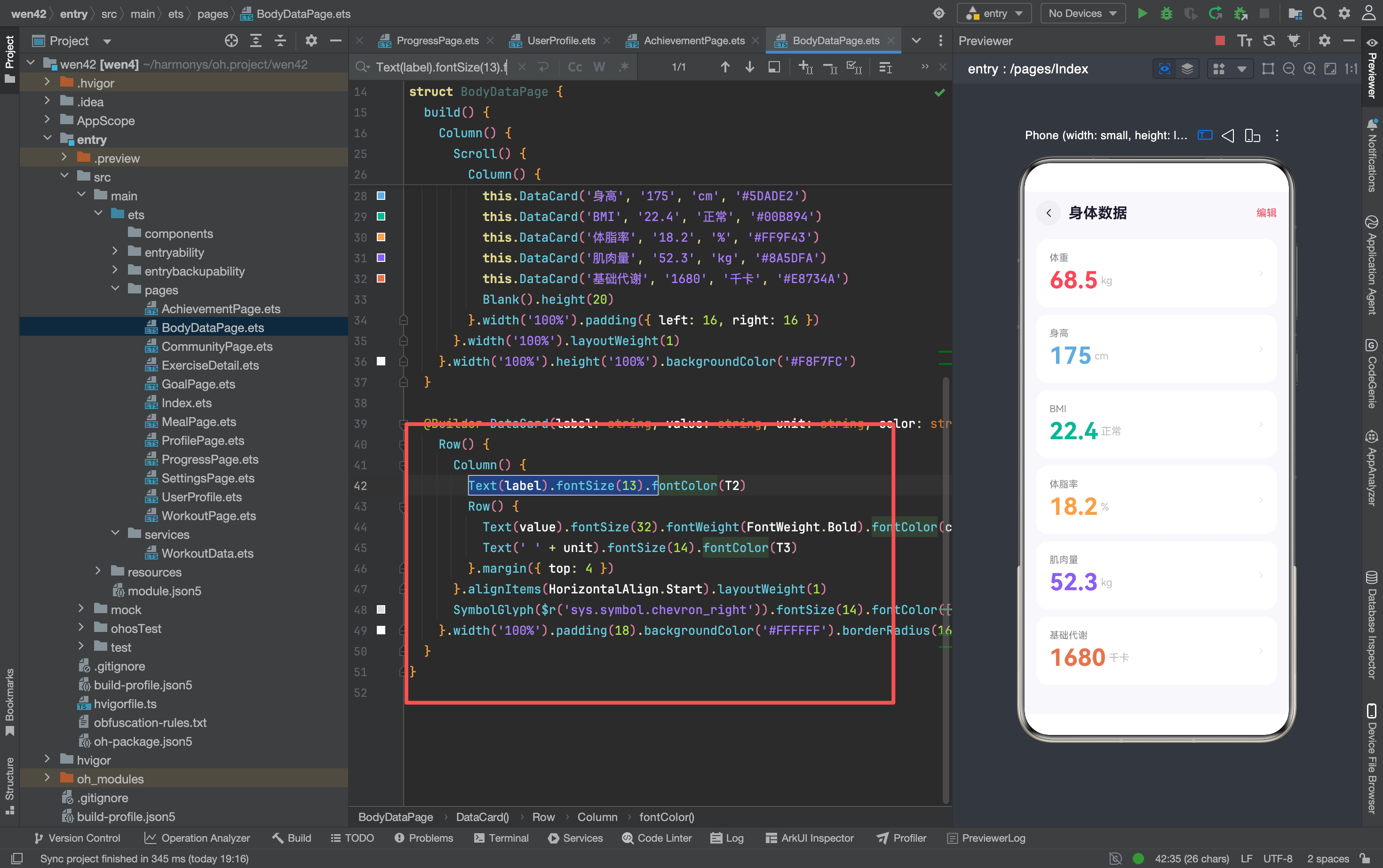Reset preview to 1:1 scale

1351,69
